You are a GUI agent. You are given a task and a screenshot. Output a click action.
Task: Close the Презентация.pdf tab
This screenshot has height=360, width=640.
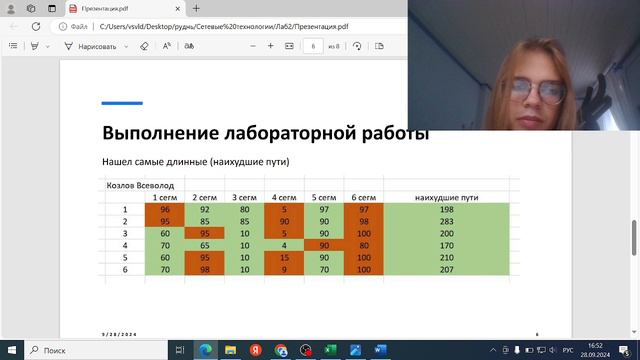click(178, 9)
